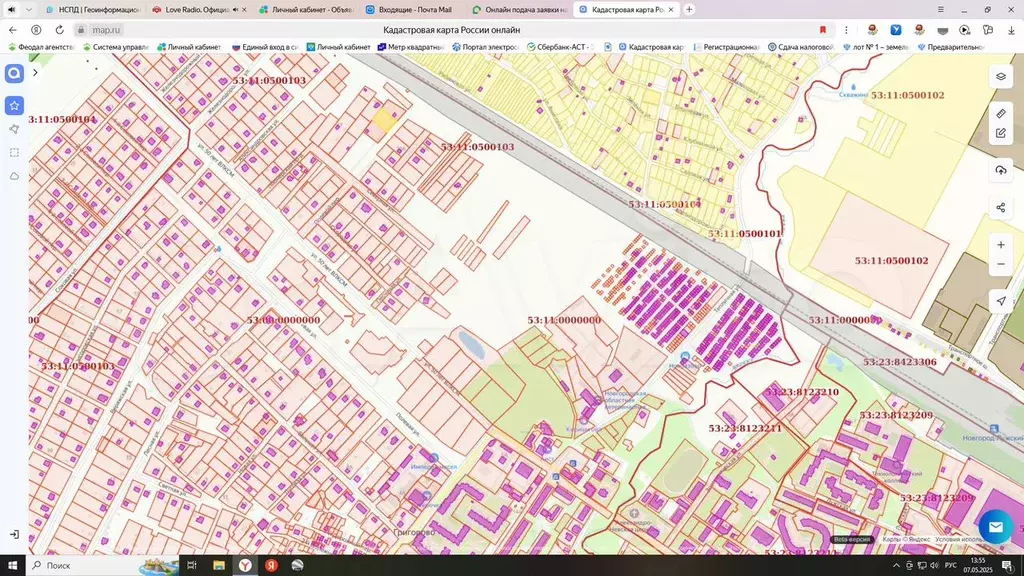
Task: Open Феодал агентство bookmark
Action: pos(41,47)
